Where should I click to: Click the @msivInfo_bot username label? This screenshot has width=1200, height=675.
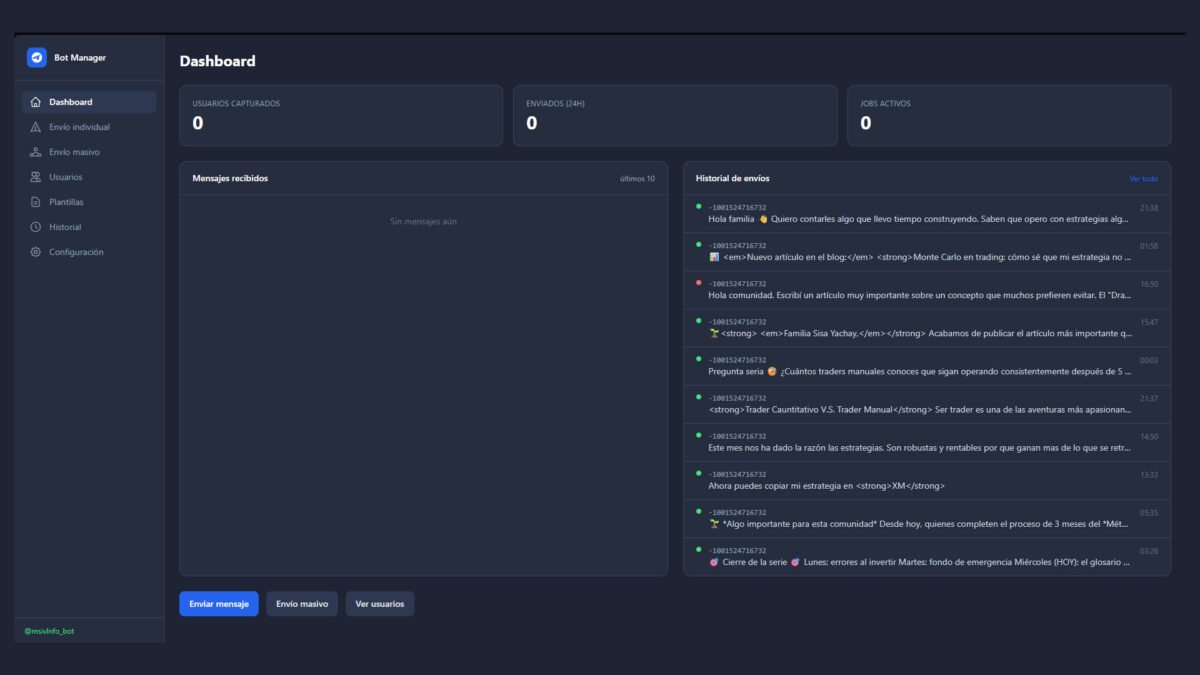(49, 631)
